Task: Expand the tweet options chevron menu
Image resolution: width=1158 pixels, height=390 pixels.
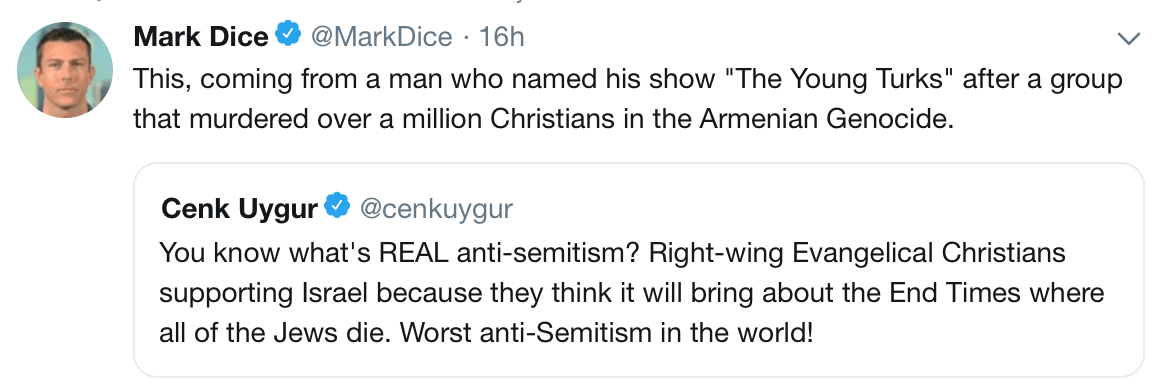Action: coord(1129,39)
